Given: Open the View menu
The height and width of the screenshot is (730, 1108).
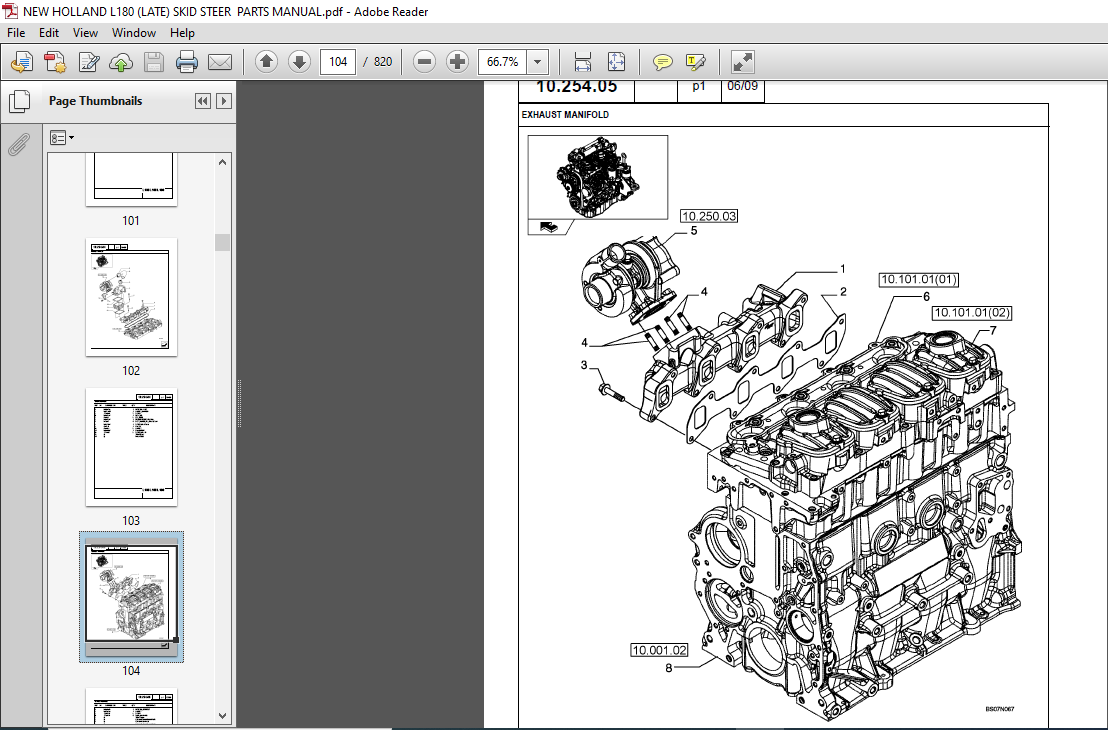Looking at the screenshot, I should pos(86,33).
